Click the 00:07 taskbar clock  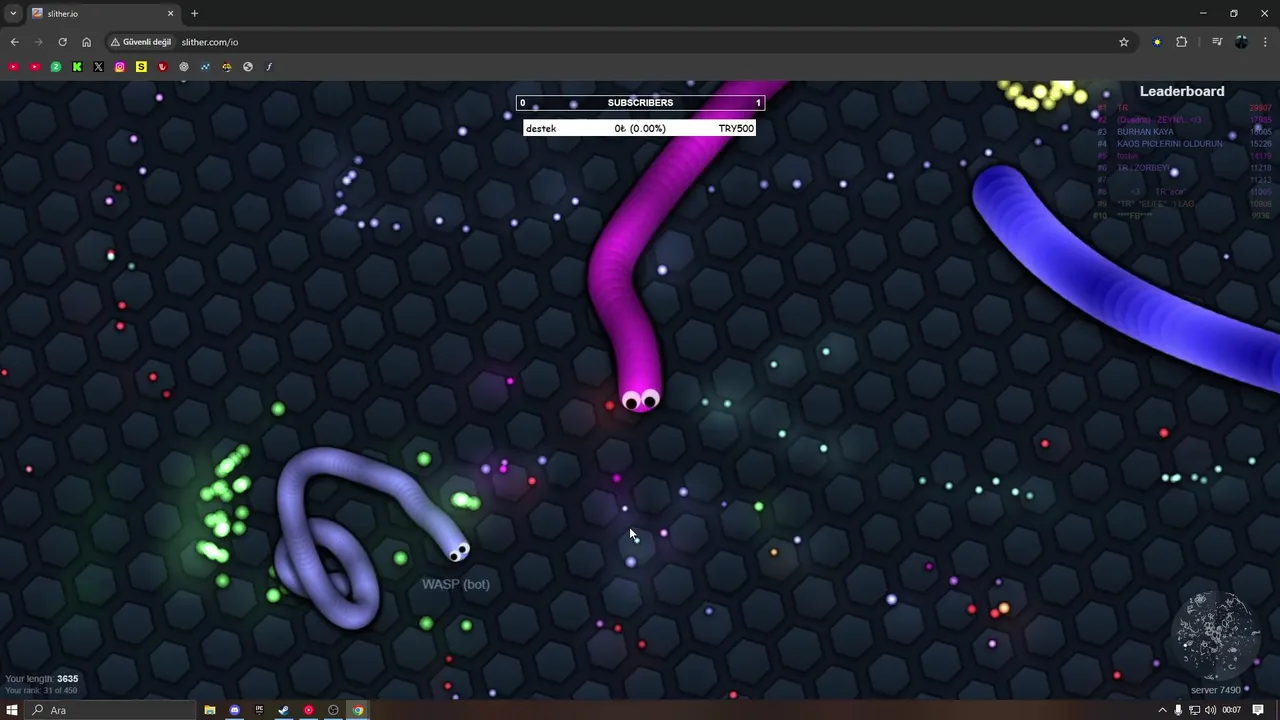pos(1231,710)
